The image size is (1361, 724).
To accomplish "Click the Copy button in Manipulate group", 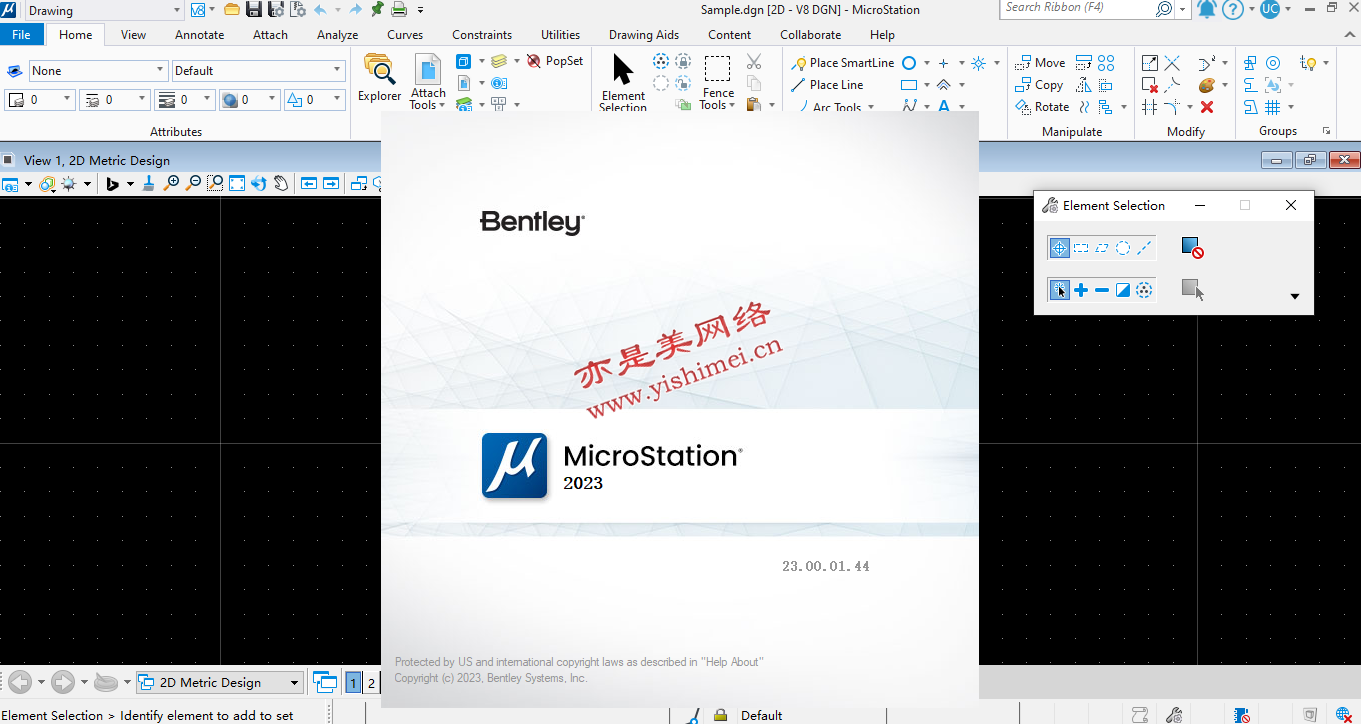I will [x=1039, y=85].
